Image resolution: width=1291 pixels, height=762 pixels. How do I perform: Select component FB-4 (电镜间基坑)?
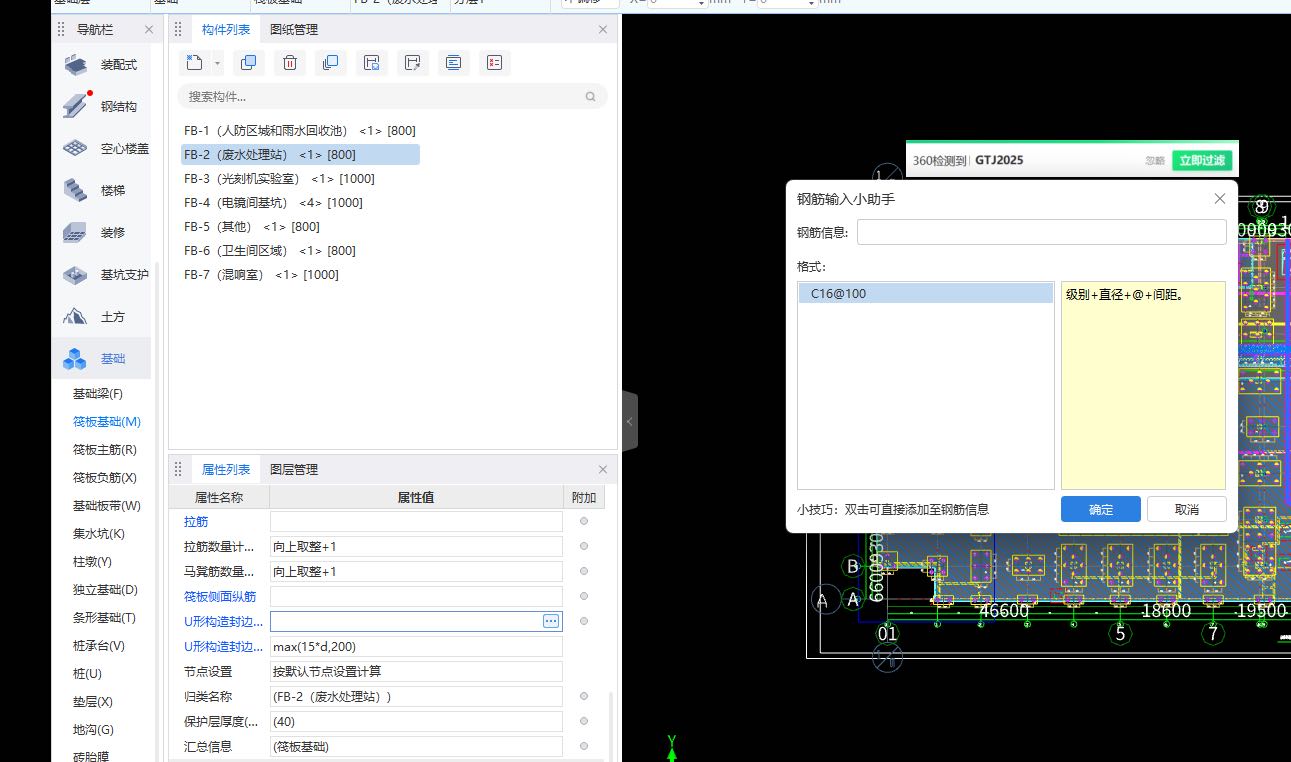[x=274, y=203]
